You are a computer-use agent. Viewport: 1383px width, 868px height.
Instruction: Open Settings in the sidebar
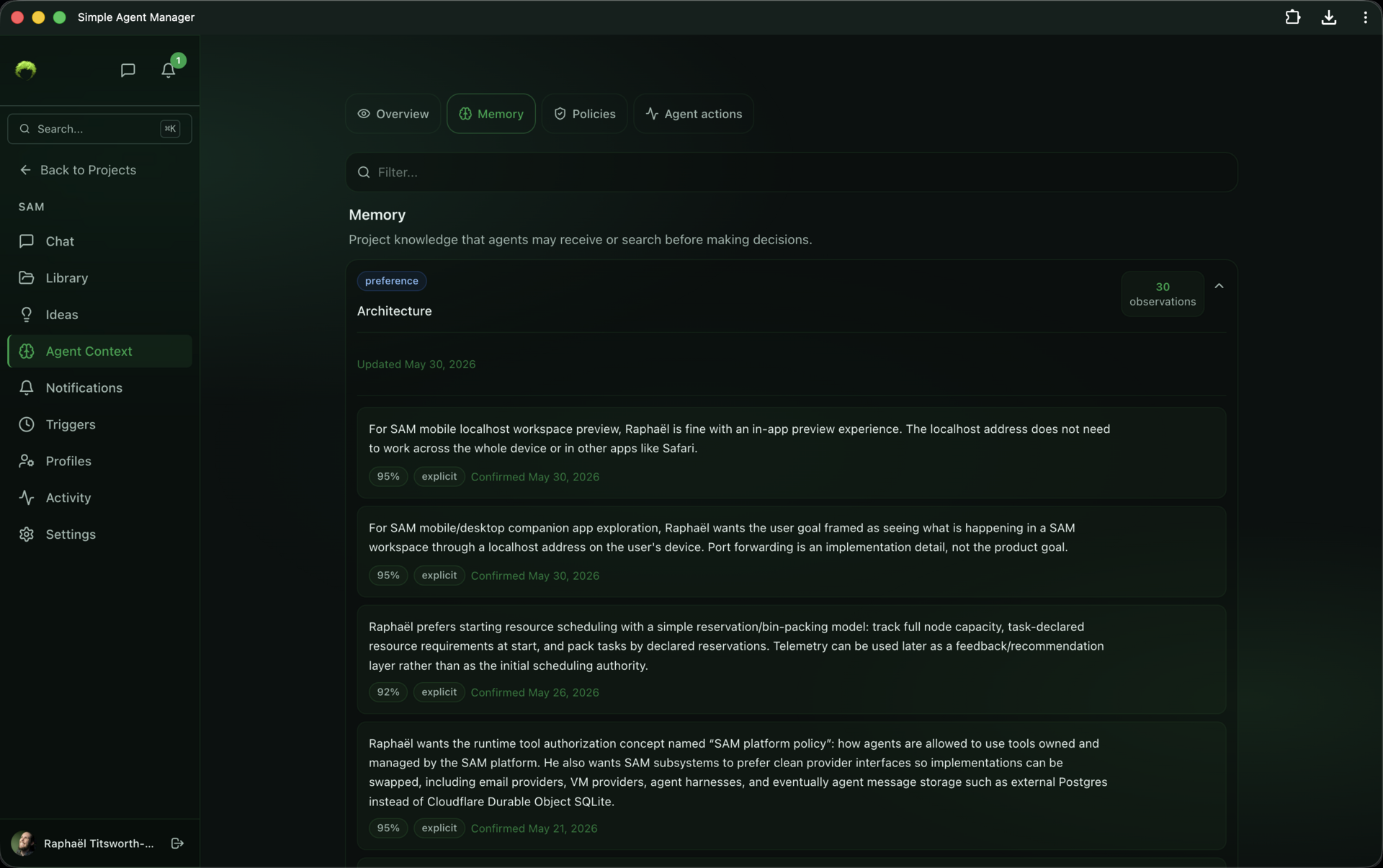(99, 534)
